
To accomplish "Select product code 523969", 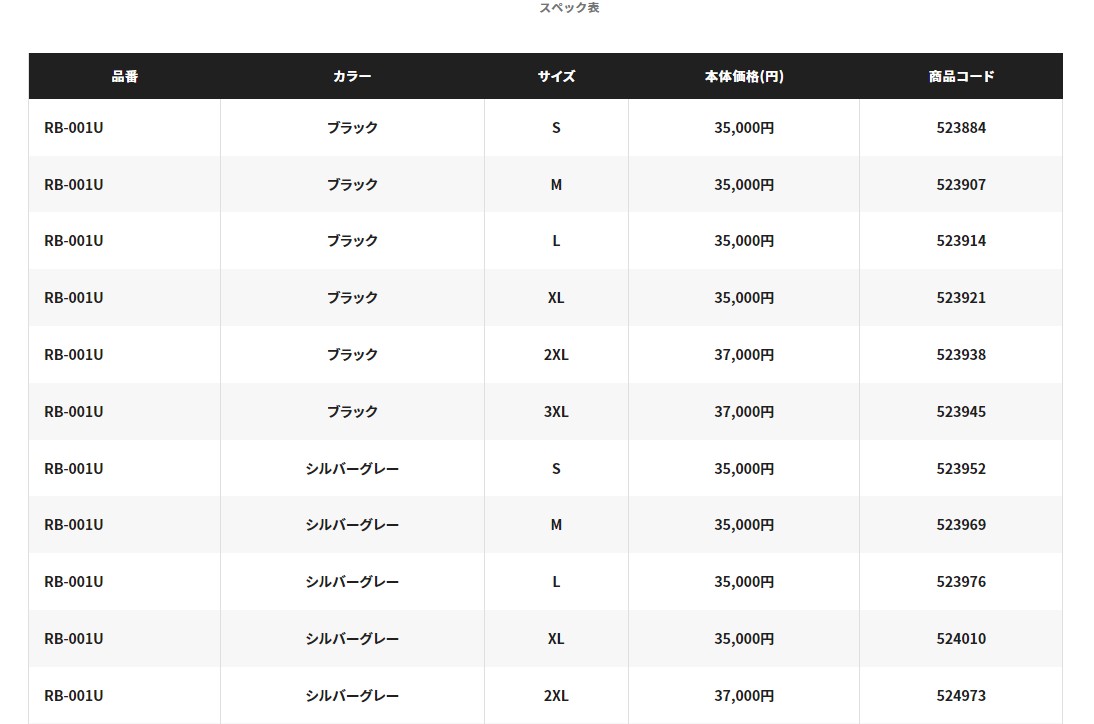I will click(961, 525).
